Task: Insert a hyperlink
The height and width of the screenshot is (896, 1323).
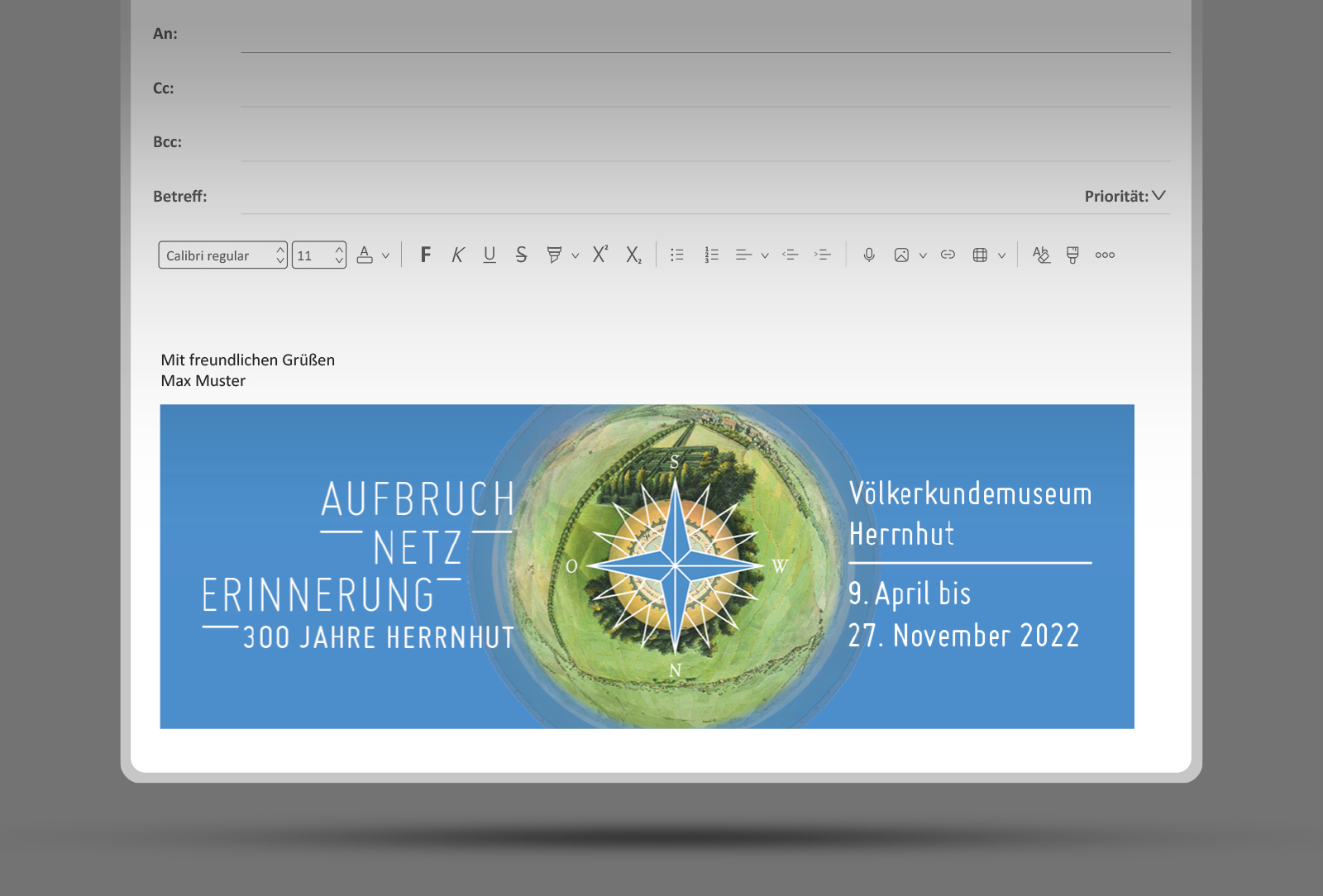Action: 948,255
